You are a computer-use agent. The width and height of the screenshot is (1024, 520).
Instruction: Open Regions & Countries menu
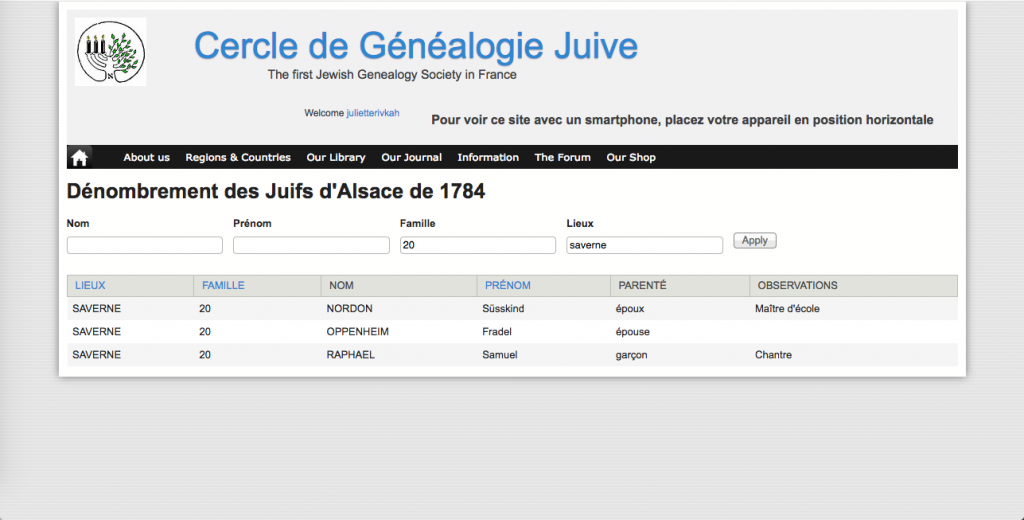(238, 157)
